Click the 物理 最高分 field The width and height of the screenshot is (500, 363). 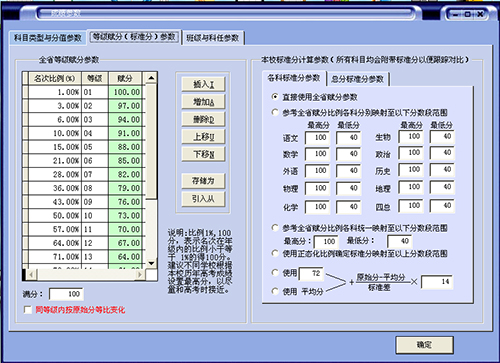click(317, 188)
